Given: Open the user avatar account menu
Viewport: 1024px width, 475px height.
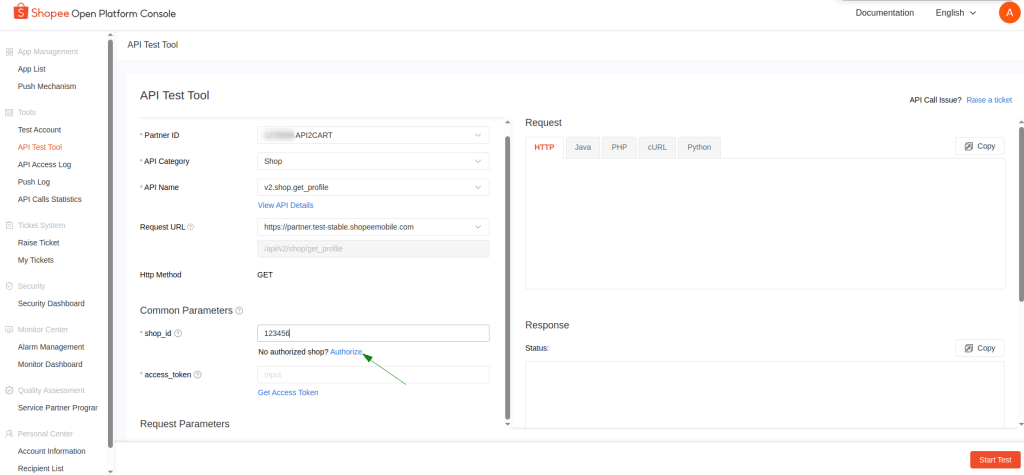Looking at the screenshot, I should click(x=1009, y=13).
